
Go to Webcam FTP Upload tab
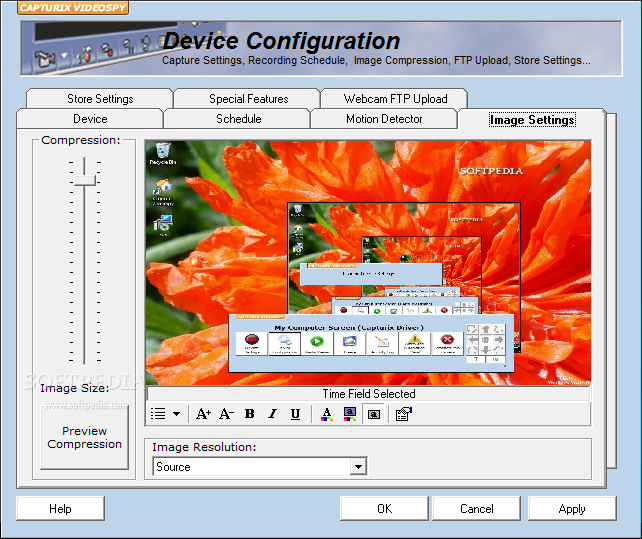coord(395,99)
